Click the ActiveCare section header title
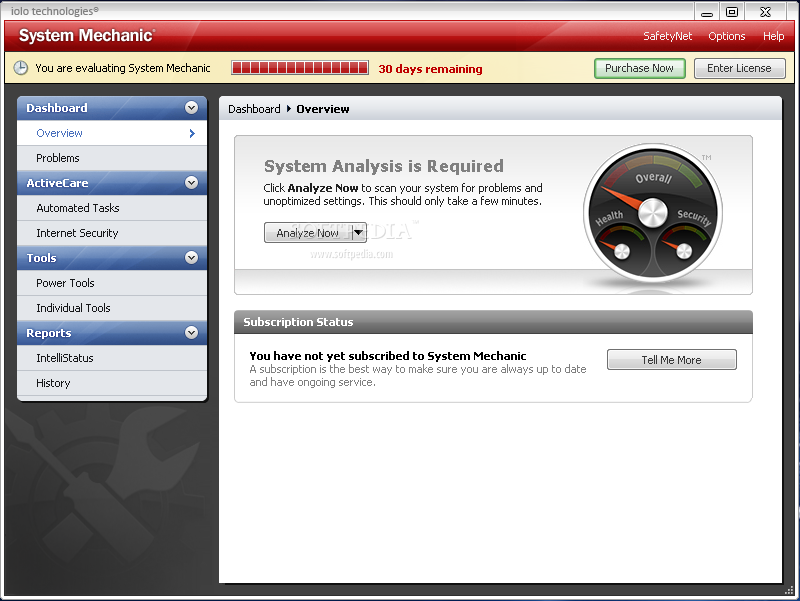 (x=57, y=183)
